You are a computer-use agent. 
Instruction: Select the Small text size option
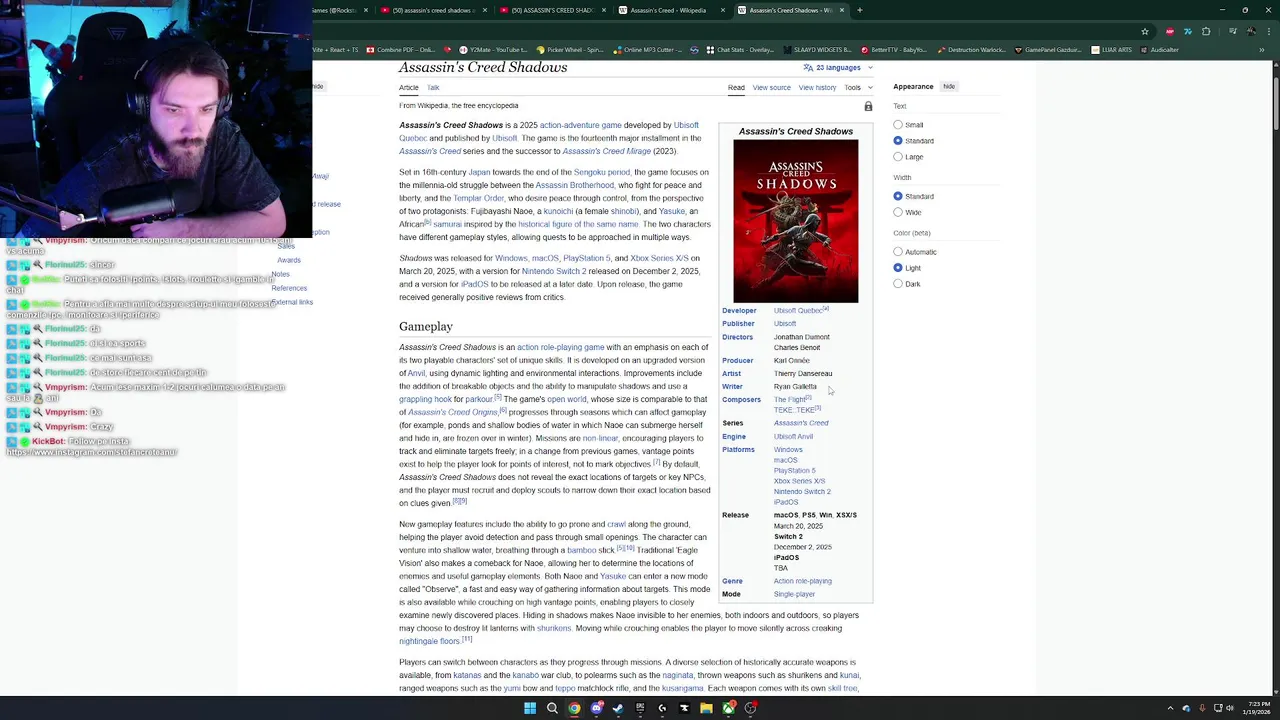tap(898, 125)
